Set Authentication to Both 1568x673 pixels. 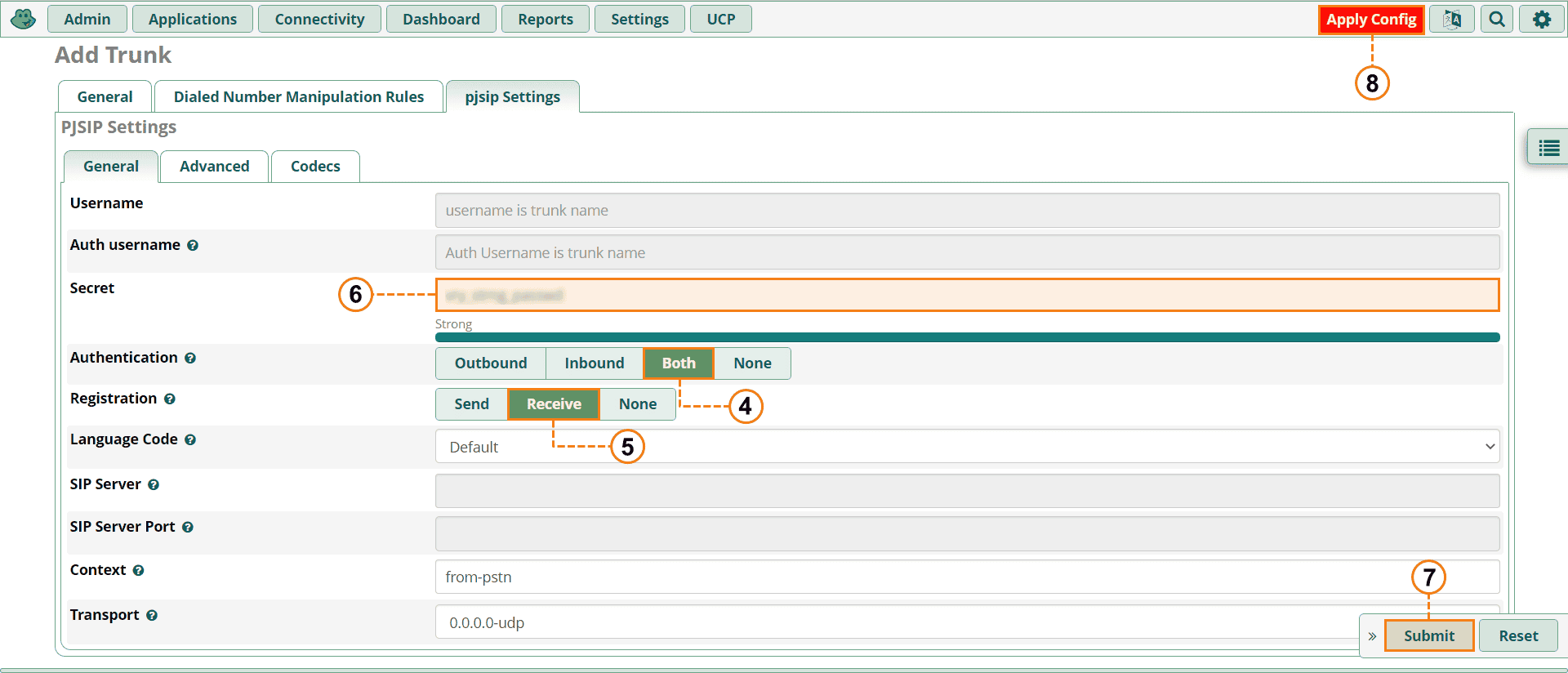click(679, 363)
